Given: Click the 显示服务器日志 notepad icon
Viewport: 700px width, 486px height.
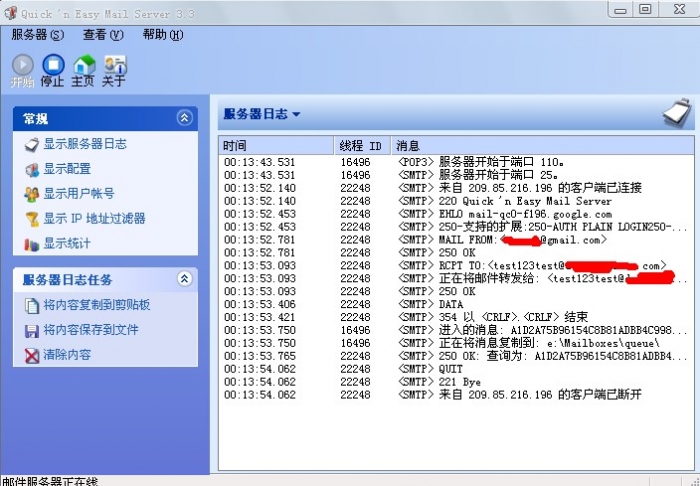Looking at the screenshot, I should coord(32,145).
